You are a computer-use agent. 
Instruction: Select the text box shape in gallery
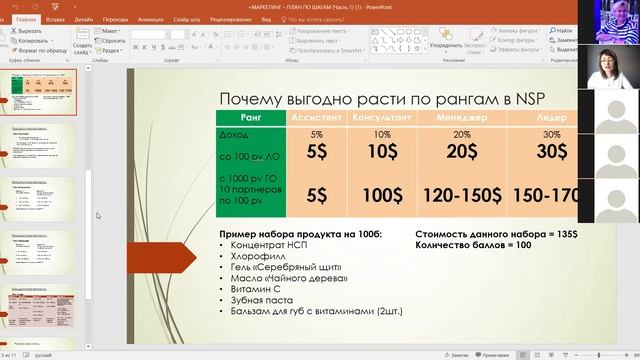pyautogui.click(x=375, y=32)
